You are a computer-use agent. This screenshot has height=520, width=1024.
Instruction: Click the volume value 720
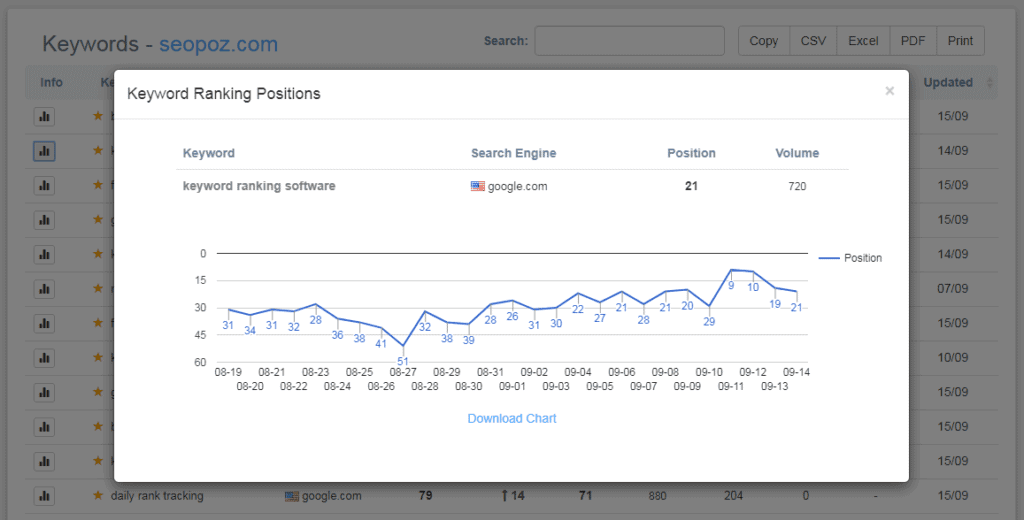(797, 186)
